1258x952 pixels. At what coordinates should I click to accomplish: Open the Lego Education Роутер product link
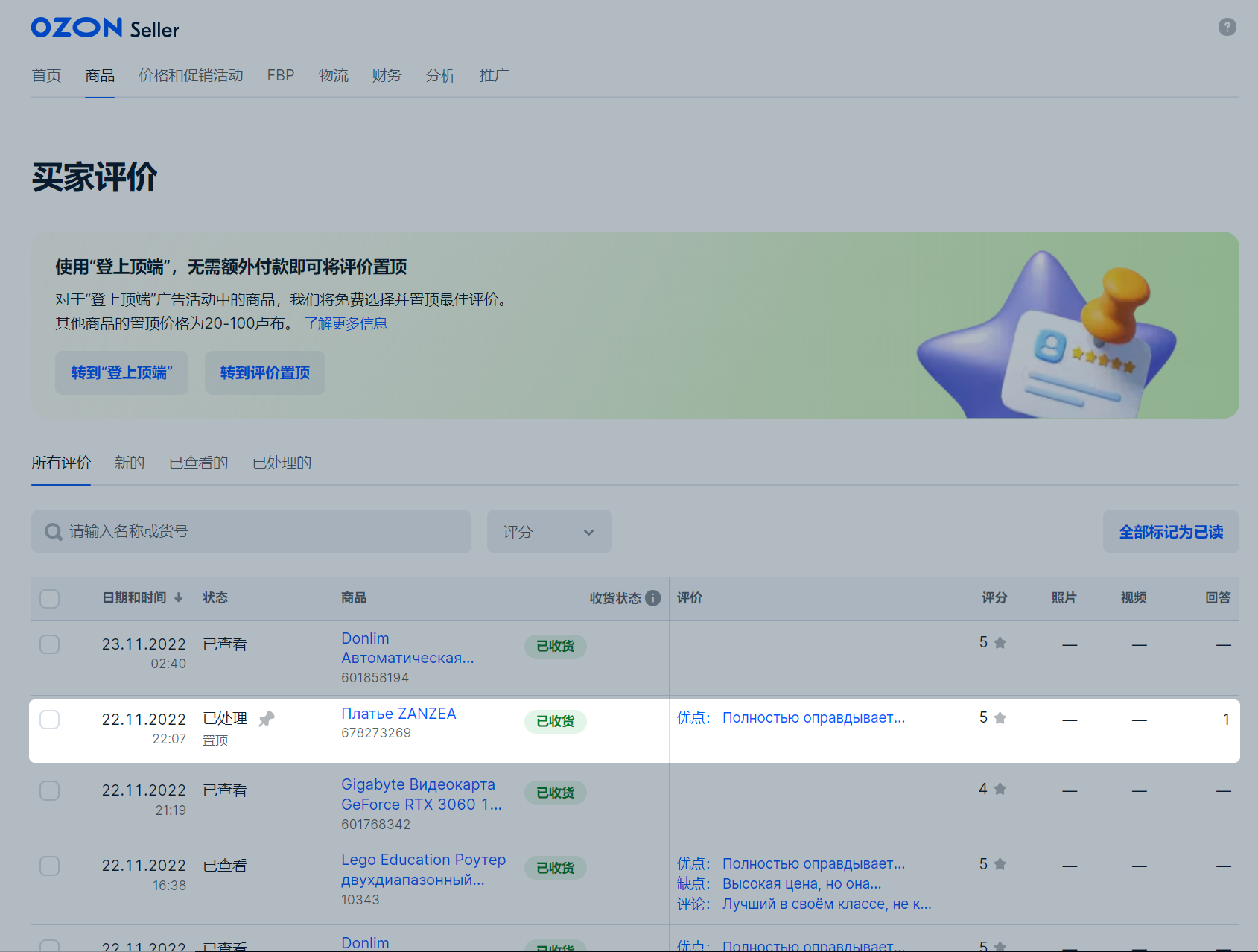[423, 869]
